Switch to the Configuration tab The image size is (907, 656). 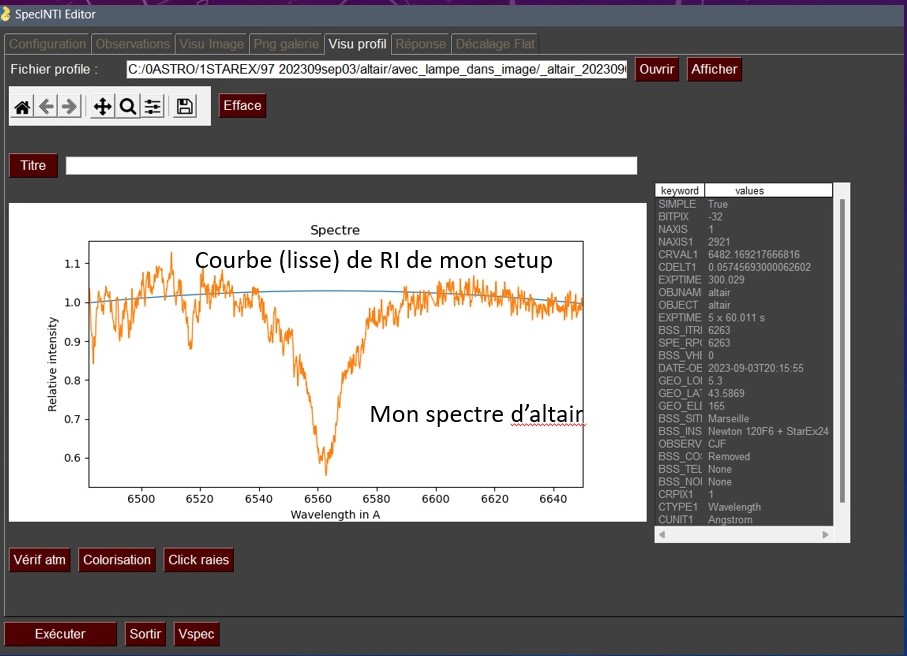click(x=47, y=44)
